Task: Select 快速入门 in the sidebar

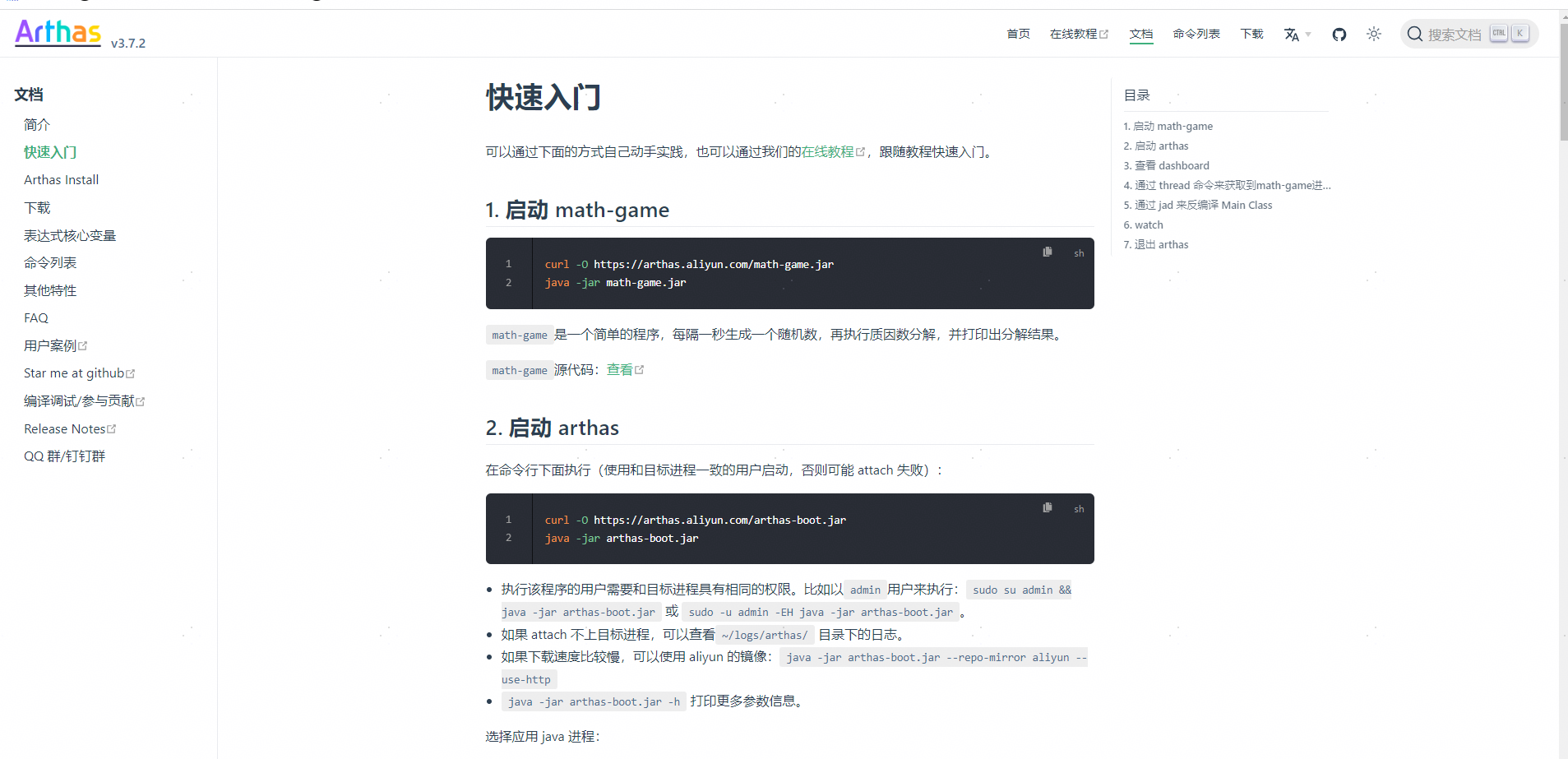Action: click(50, 152)
